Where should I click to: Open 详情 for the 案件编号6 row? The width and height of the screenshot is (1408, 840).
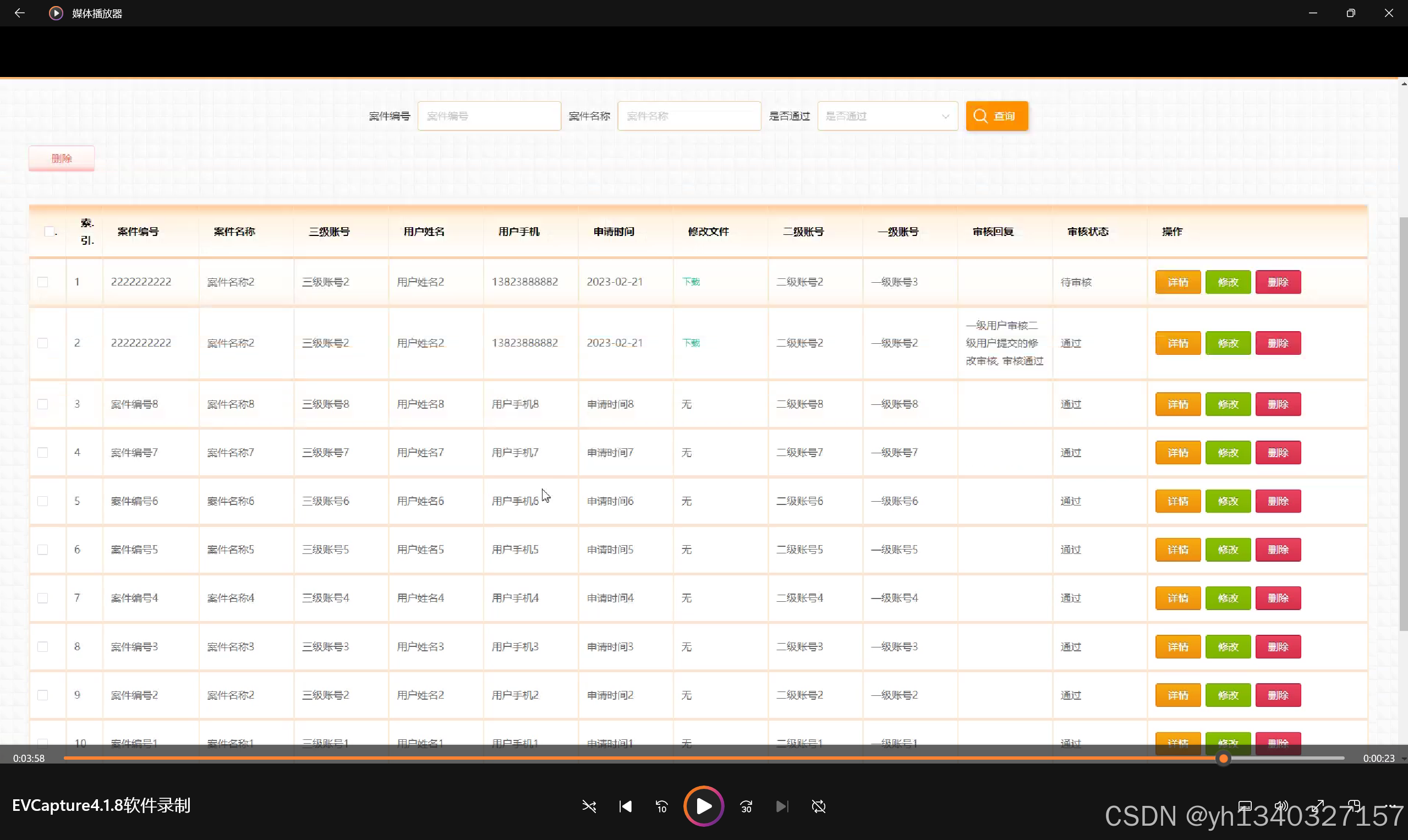coord(1177,502)
